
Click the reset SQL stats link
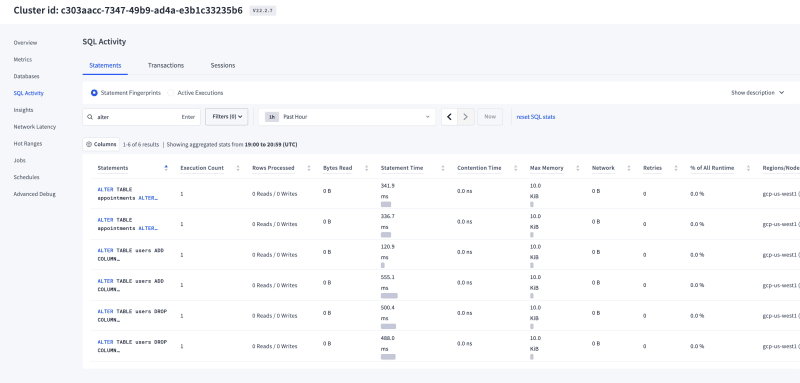click(x=536, y=117)
